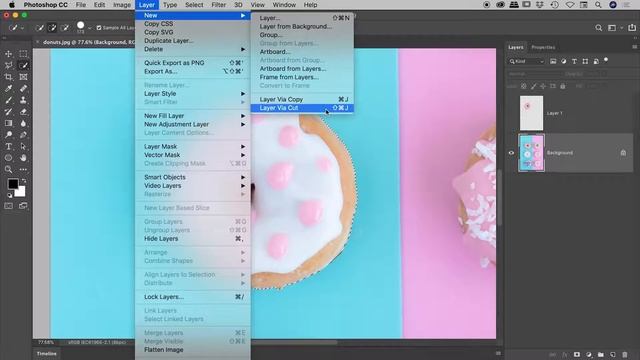Toggle the smart object layers filter
This screenshot has height=360, width=640.
pyautogui.click(x=596, y=61)
